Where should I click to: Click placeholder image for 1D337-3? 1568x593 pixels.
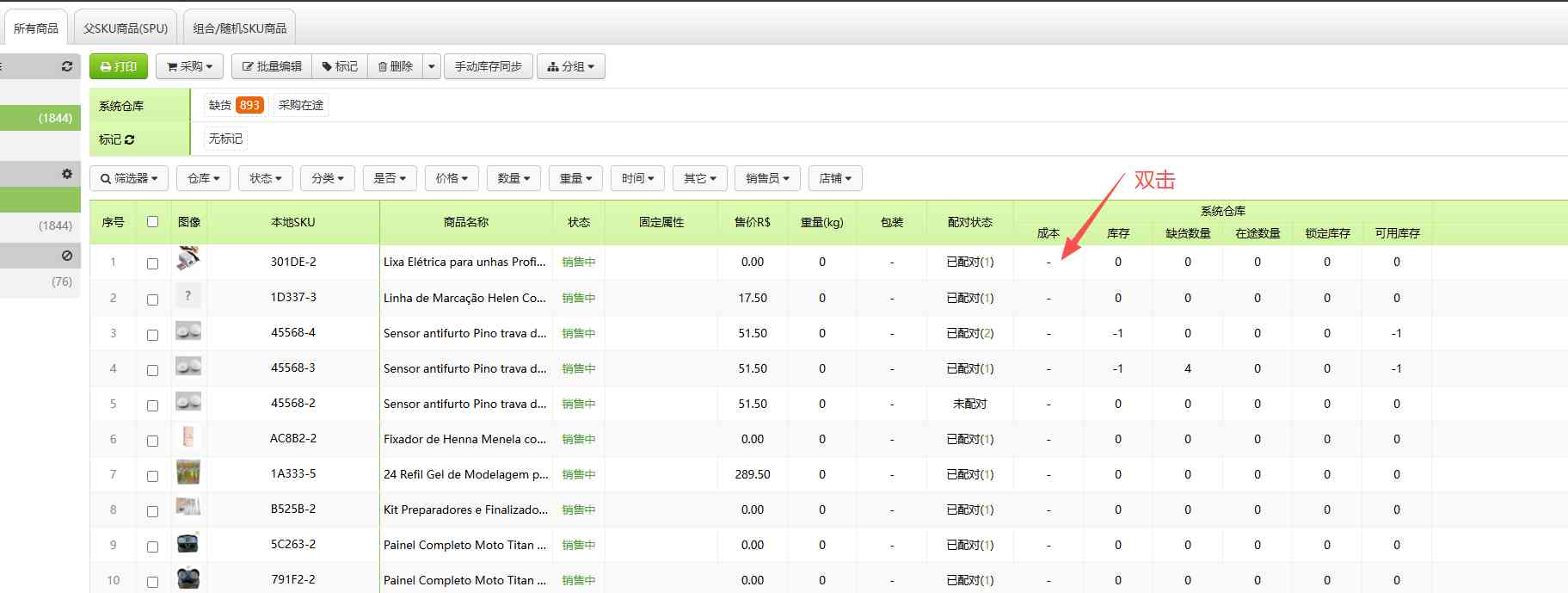point(188,295)
